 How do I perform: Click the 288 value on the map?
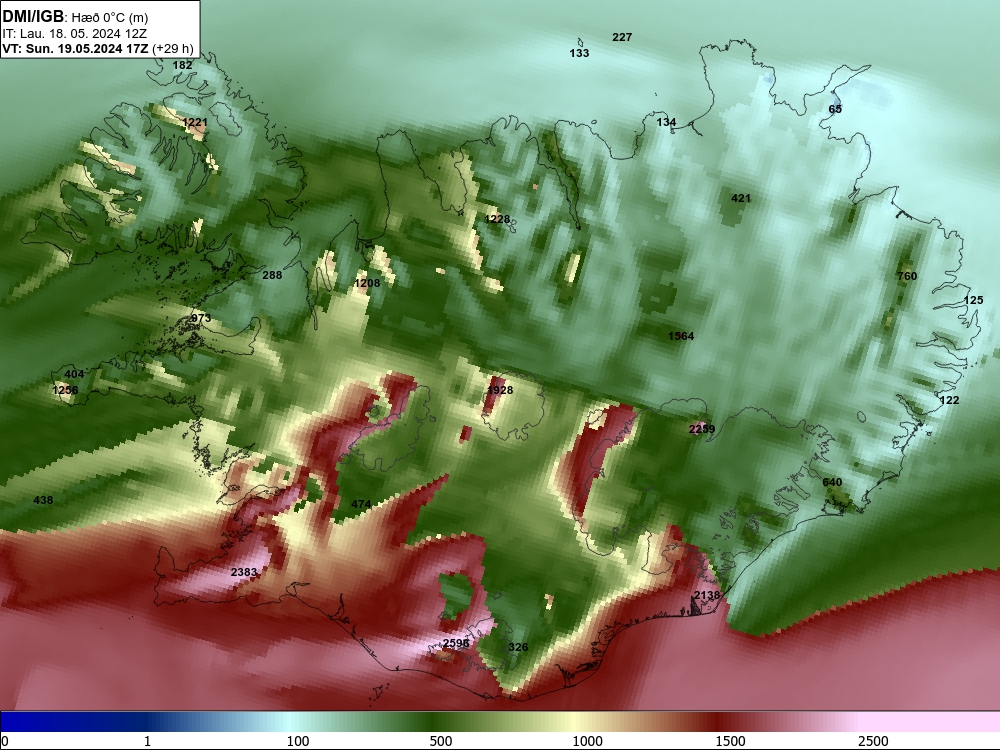[x=272, y=275]
